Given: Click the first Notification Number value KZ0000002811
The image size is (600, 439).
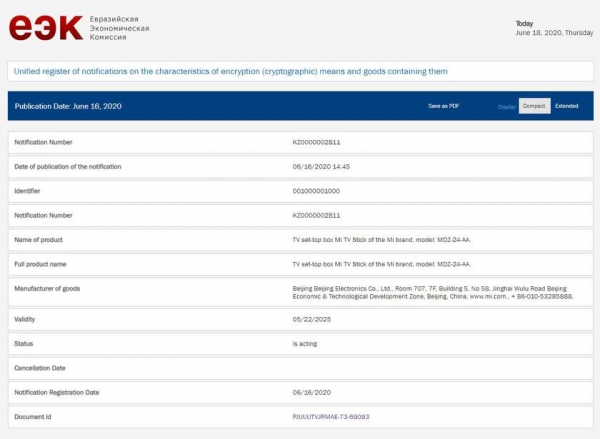Looking at the screenshot, I should click(316, 142).
